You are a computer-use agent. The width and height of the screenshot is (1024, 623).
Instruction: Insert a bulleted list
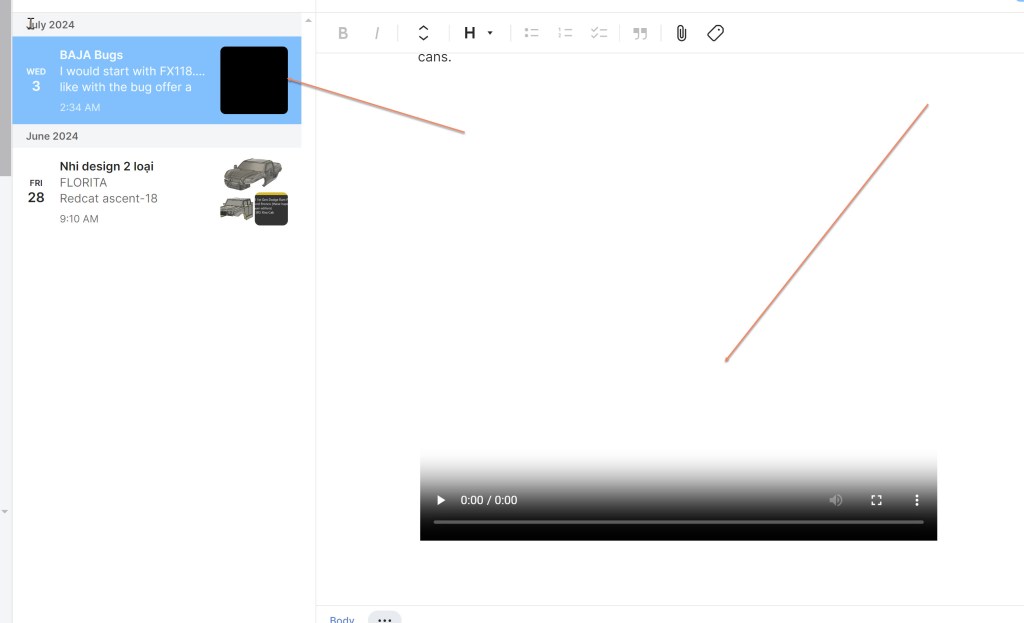tap(532, 33)
